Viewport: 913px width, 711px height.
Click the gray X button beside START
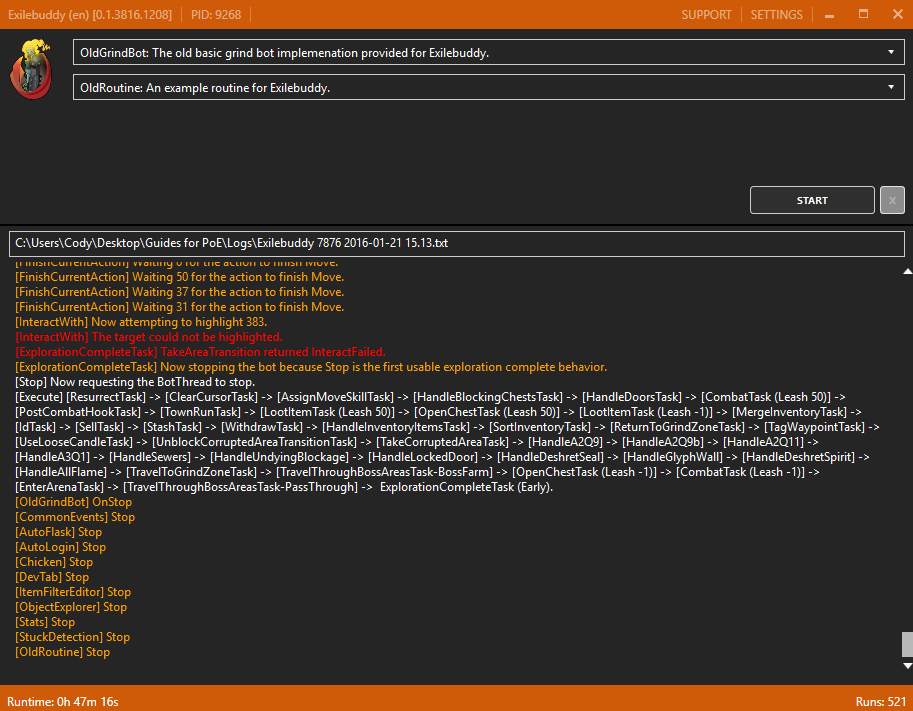[892, 200]
